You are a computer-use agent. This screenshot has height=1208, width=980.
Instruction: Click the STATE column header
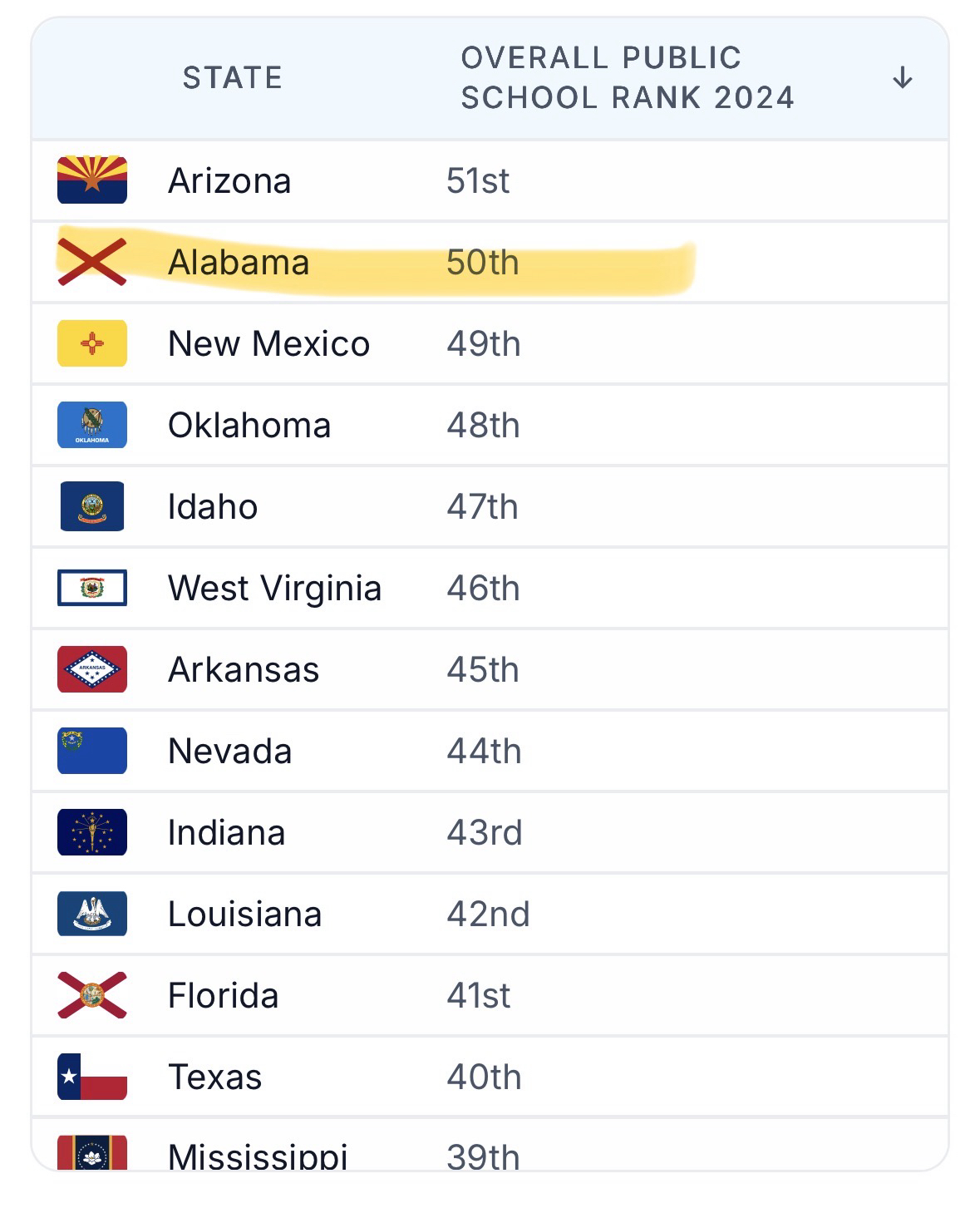tap(232, 78)
